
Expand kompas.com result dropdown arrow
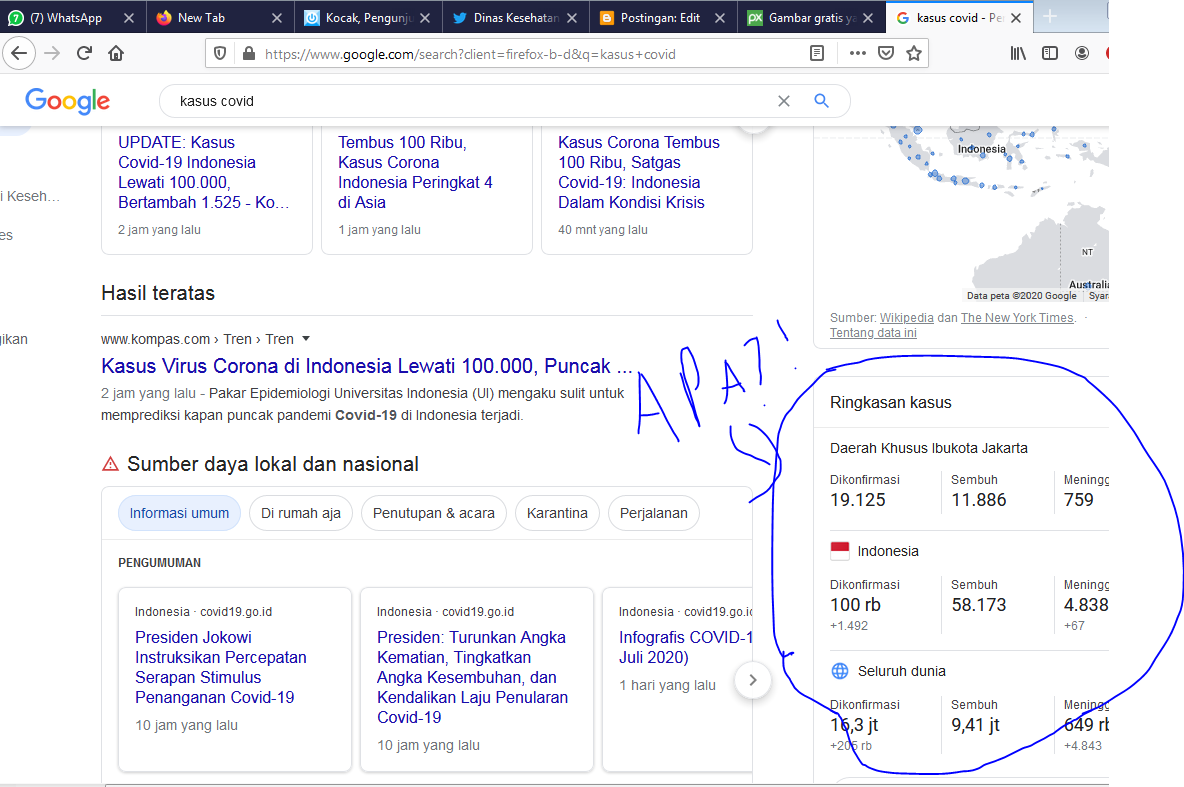(306, 339)
